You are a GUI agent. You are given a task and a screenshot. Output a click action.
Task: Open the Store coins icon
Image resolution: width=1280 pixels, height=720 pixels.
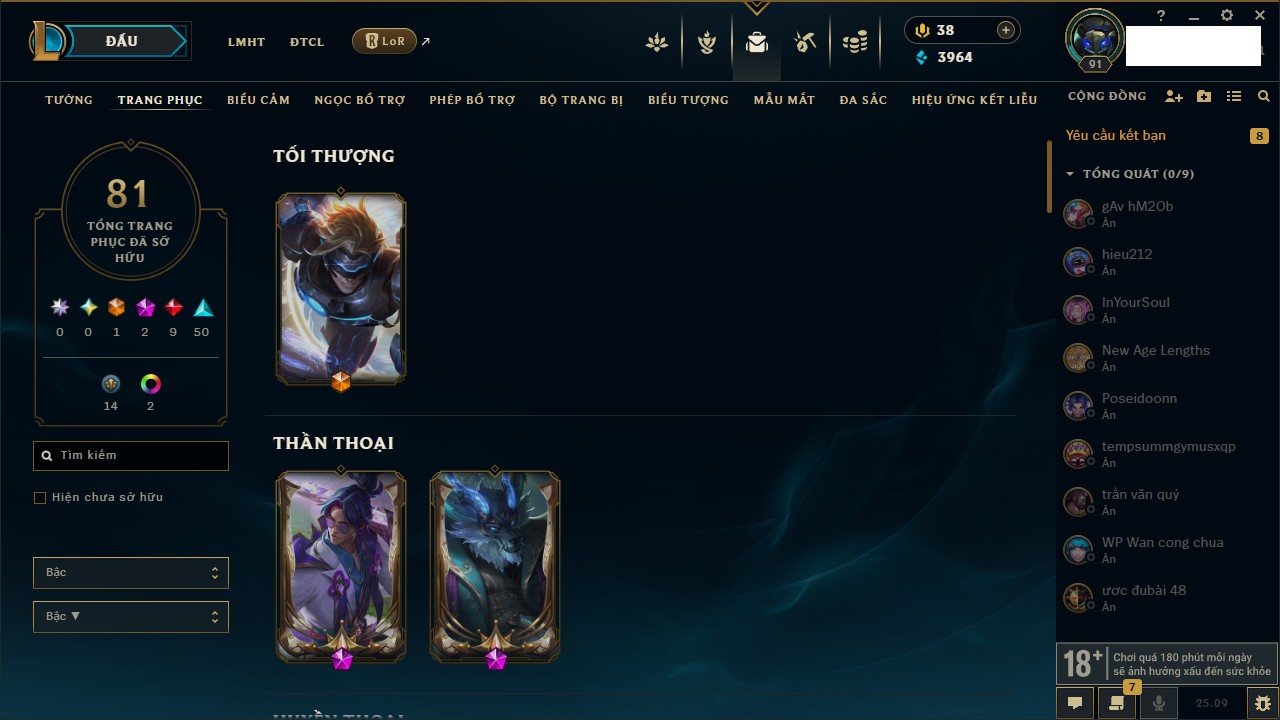click(x=854, y=42)
